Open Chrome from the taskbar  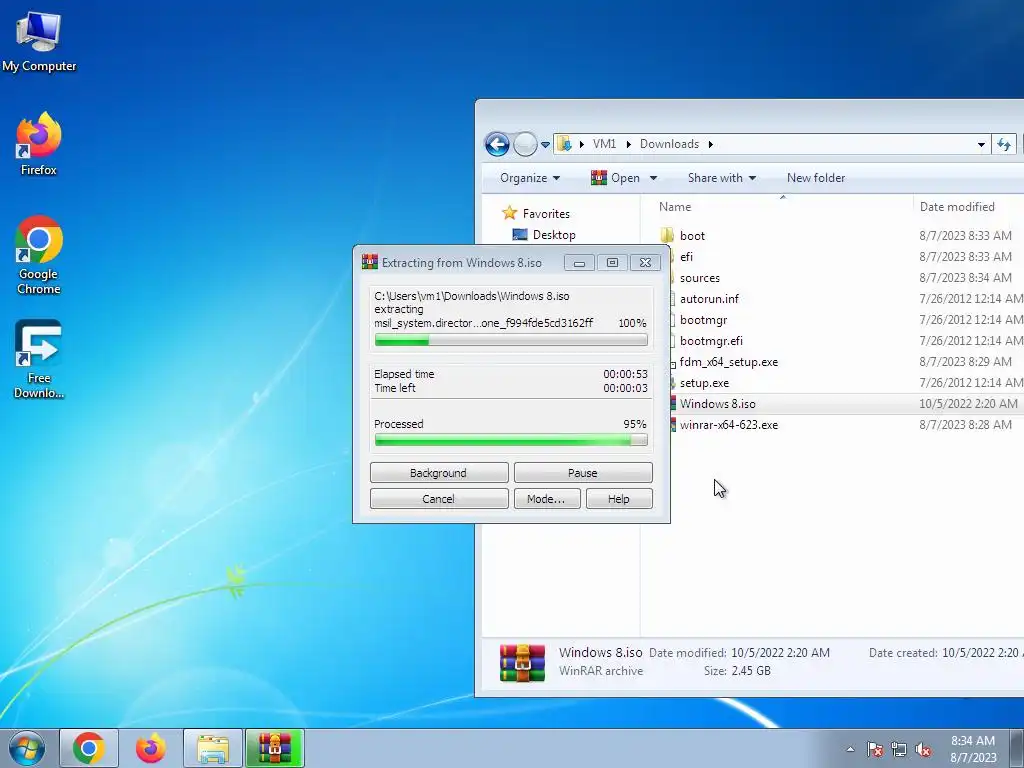[89, 748]
